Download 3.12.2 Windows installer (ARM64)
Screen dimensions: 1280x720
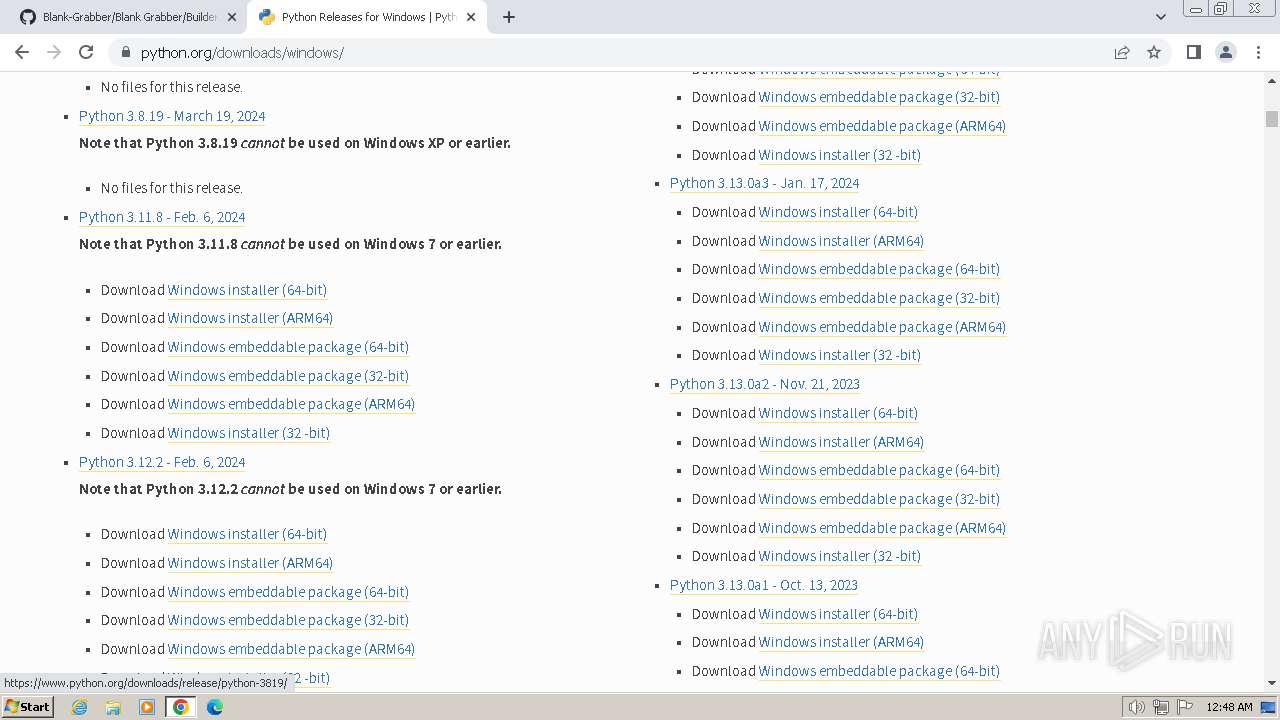[x=250, y=563]
